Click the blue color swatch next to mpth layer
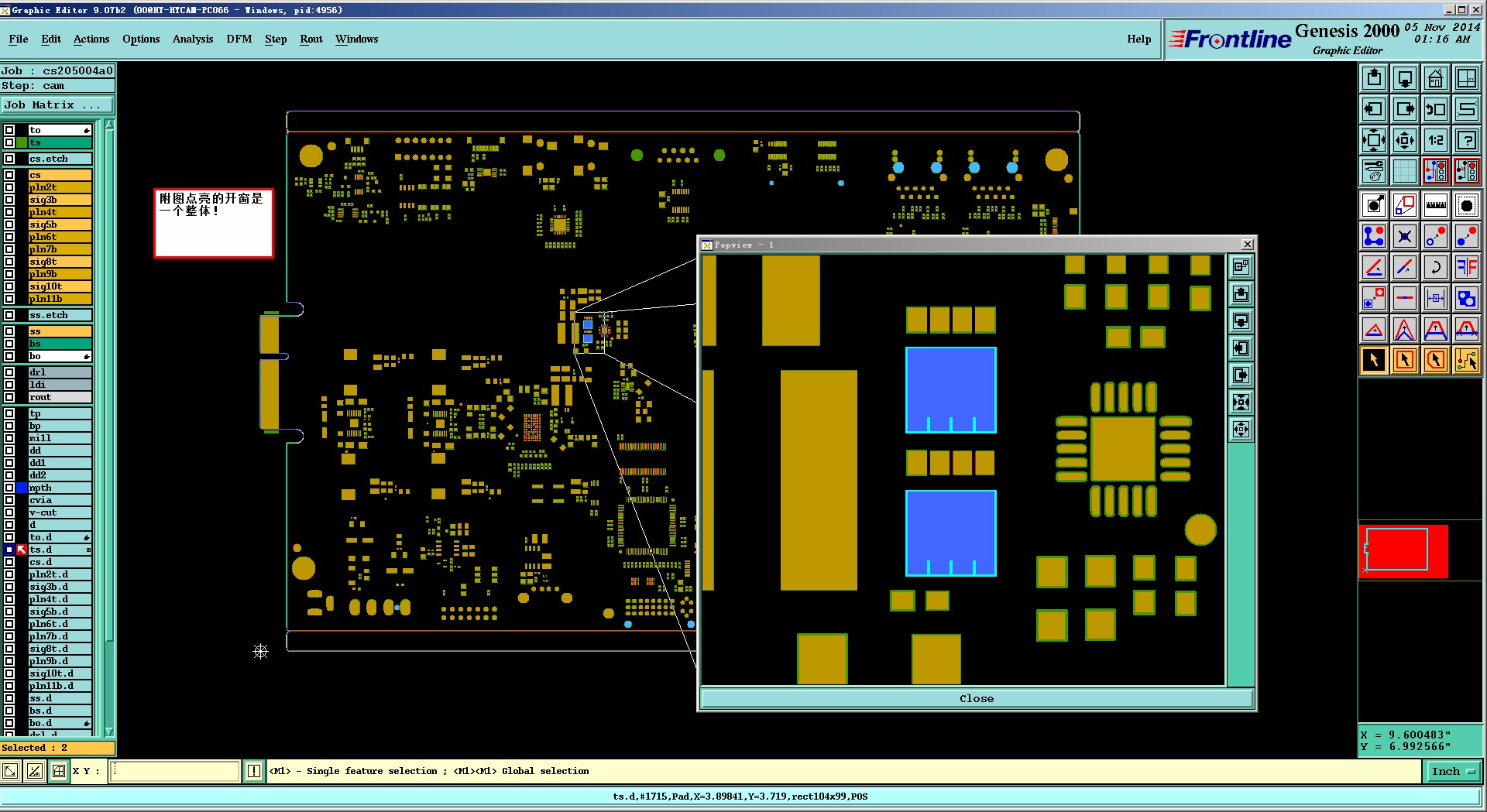Screen dimensions: 1487x812 [x=22, y=488]
